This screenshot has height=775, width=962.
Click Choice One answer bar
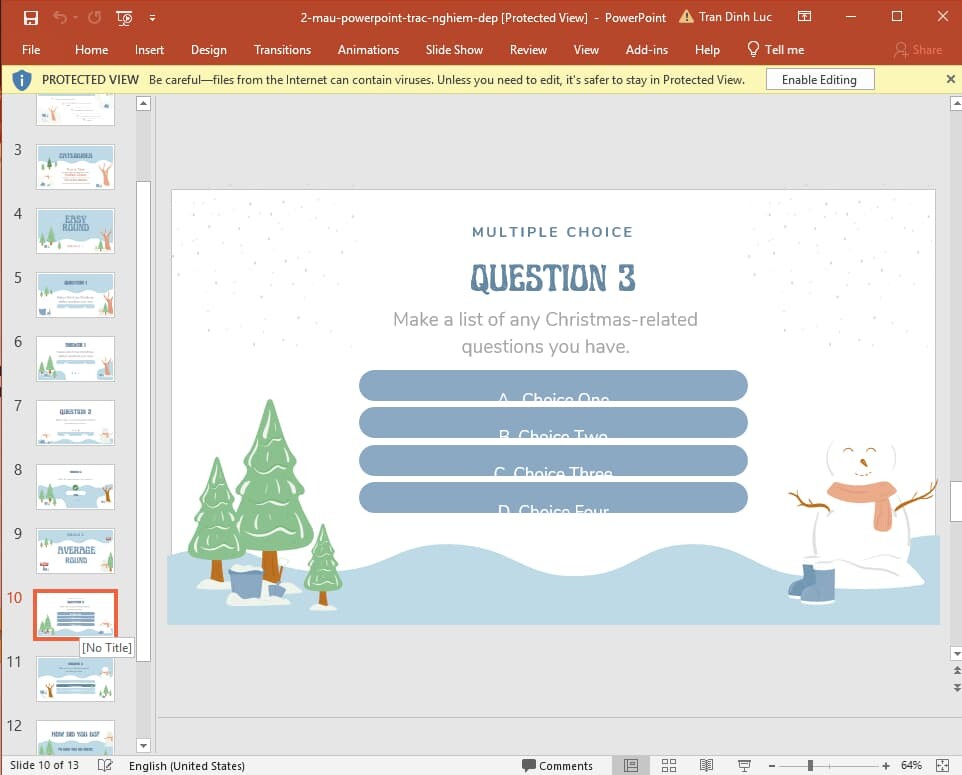[x=553, y=385]
